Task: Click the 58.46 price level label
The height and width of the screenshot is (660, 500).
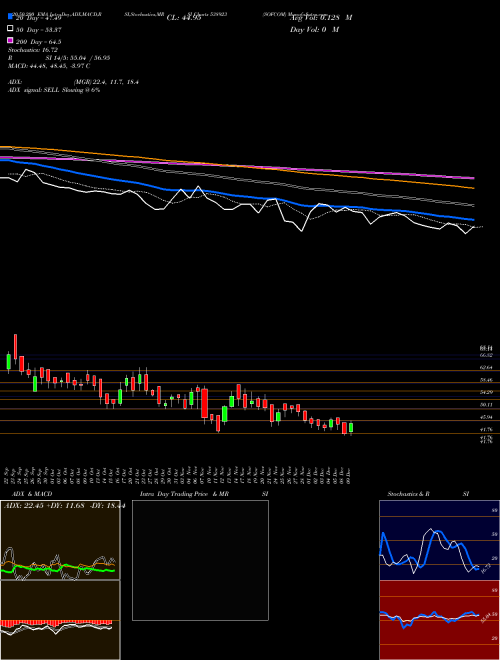Action: pyautogui.click(x=487, y=380)
